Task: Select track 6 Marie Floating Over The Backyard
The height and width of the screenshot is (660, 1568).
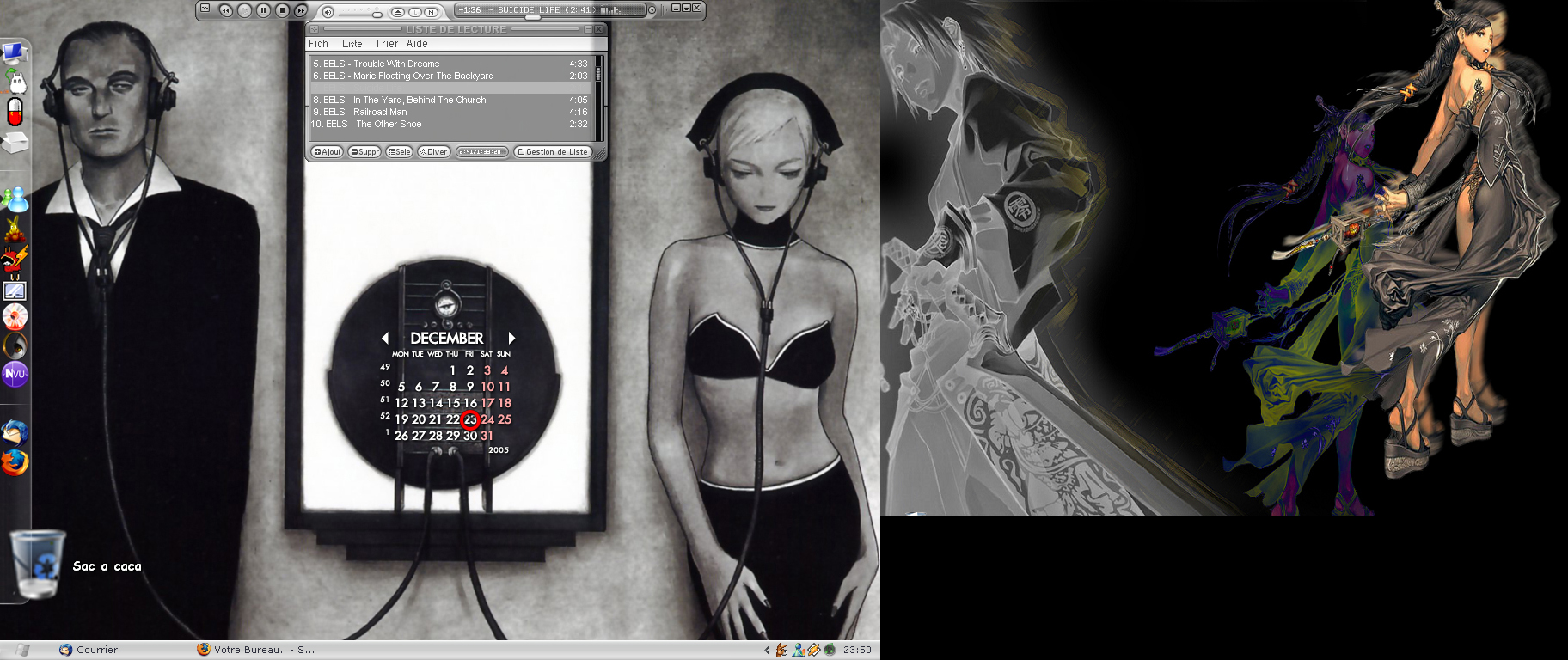Action: pos(450,76)
